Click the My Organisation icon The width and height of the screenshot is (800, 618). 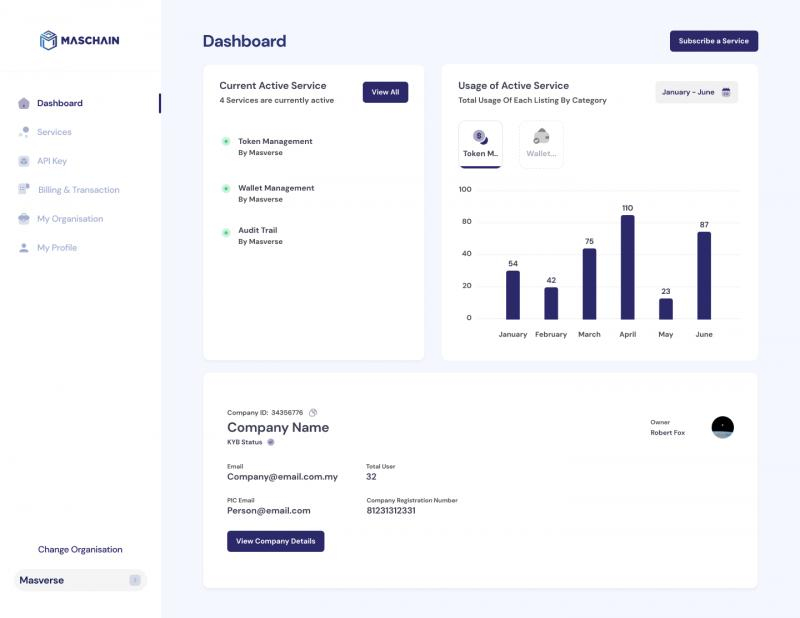pyautogui.click(x=24, y=219)
